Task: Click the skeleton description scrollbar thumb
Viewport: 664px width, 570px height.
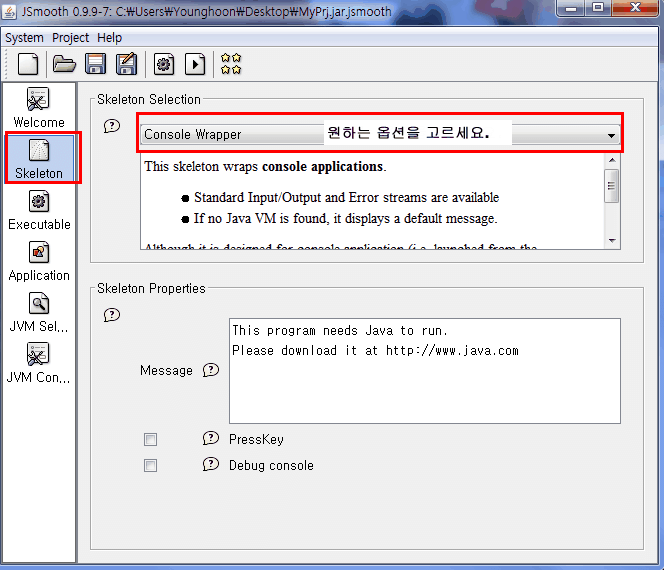Action: 611,186
